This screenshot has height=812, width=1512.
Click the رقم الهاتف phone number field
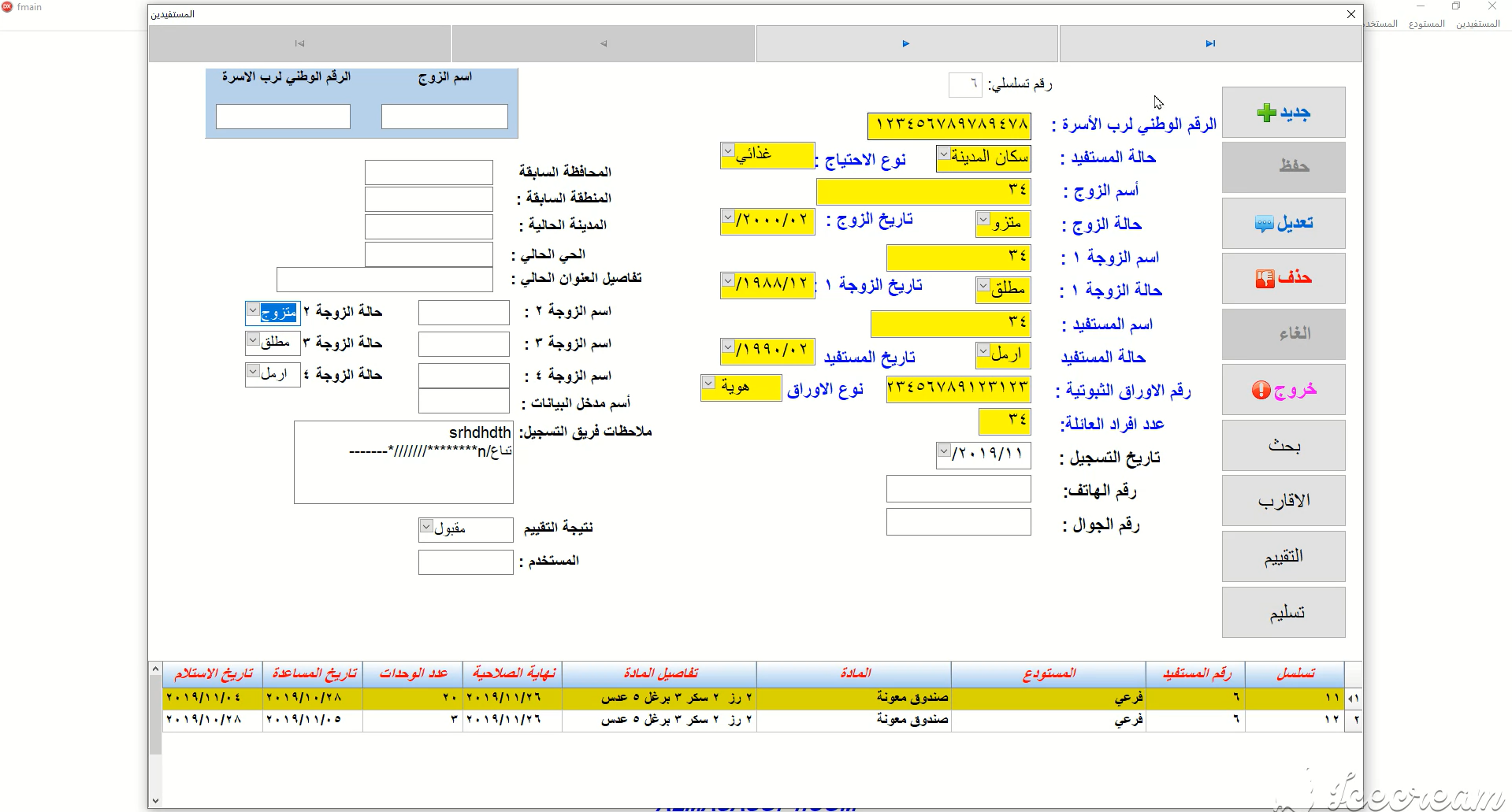957,488
